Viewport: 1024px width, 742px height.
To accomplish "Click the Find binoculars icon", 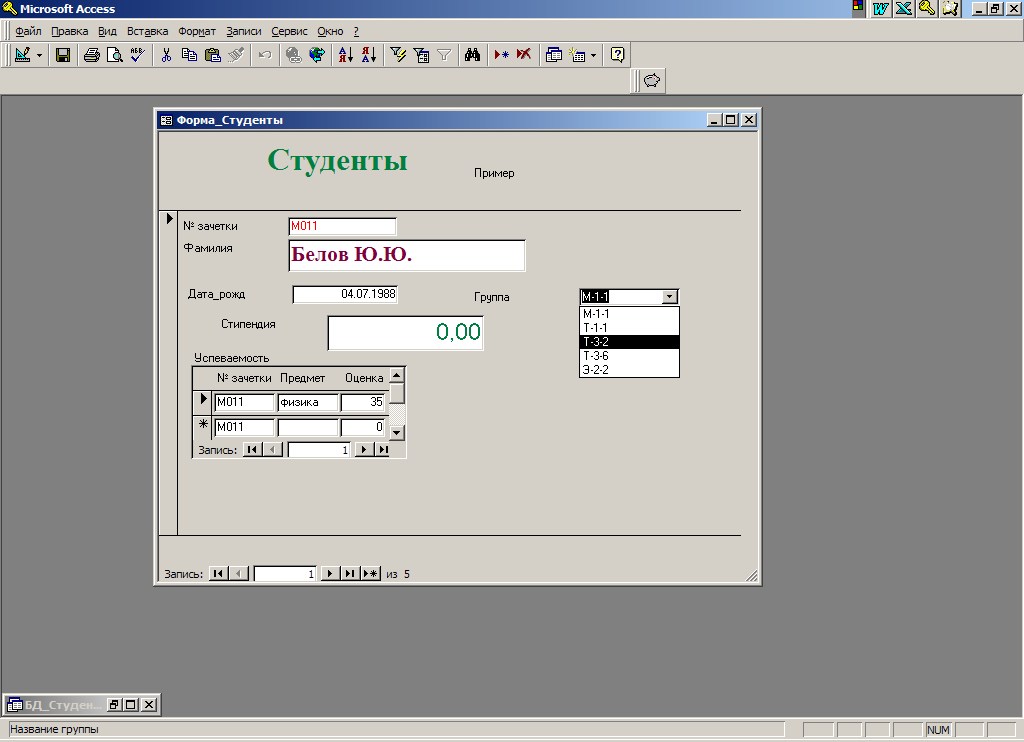I will (473, 55).
